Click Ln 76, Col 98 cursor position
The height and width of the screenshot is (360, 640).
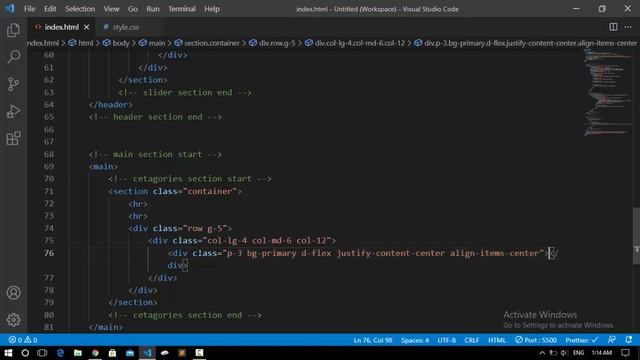coord(373,340)
